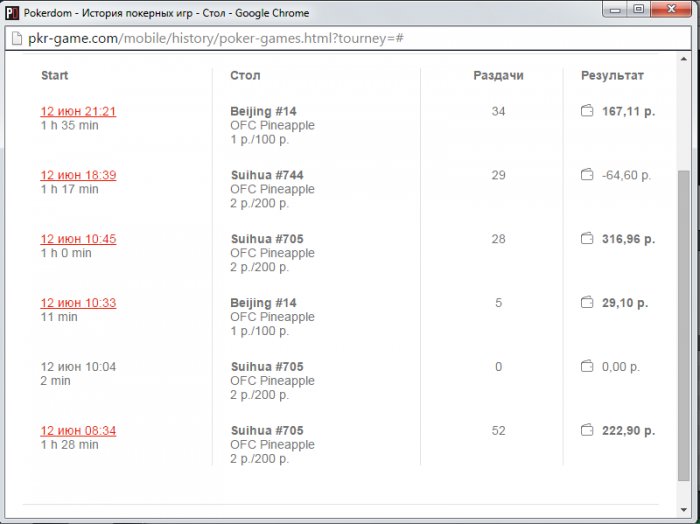Select Beijing #14 in the 10:33 row
This screenshot has width=700, height=524.
click(x=263, y=303)
